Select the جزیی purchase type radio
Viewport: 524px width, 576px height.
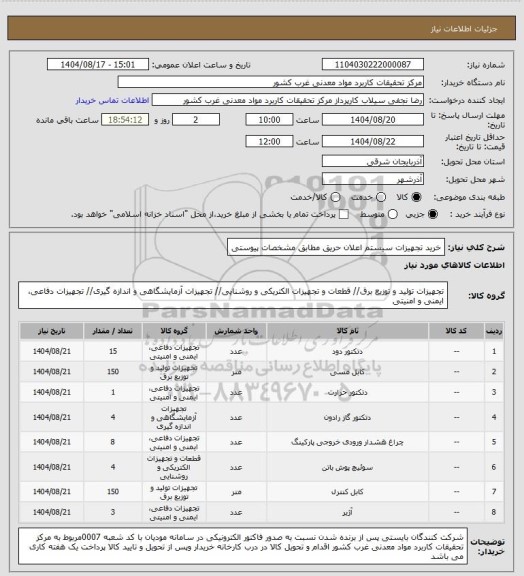pos(433,214)
